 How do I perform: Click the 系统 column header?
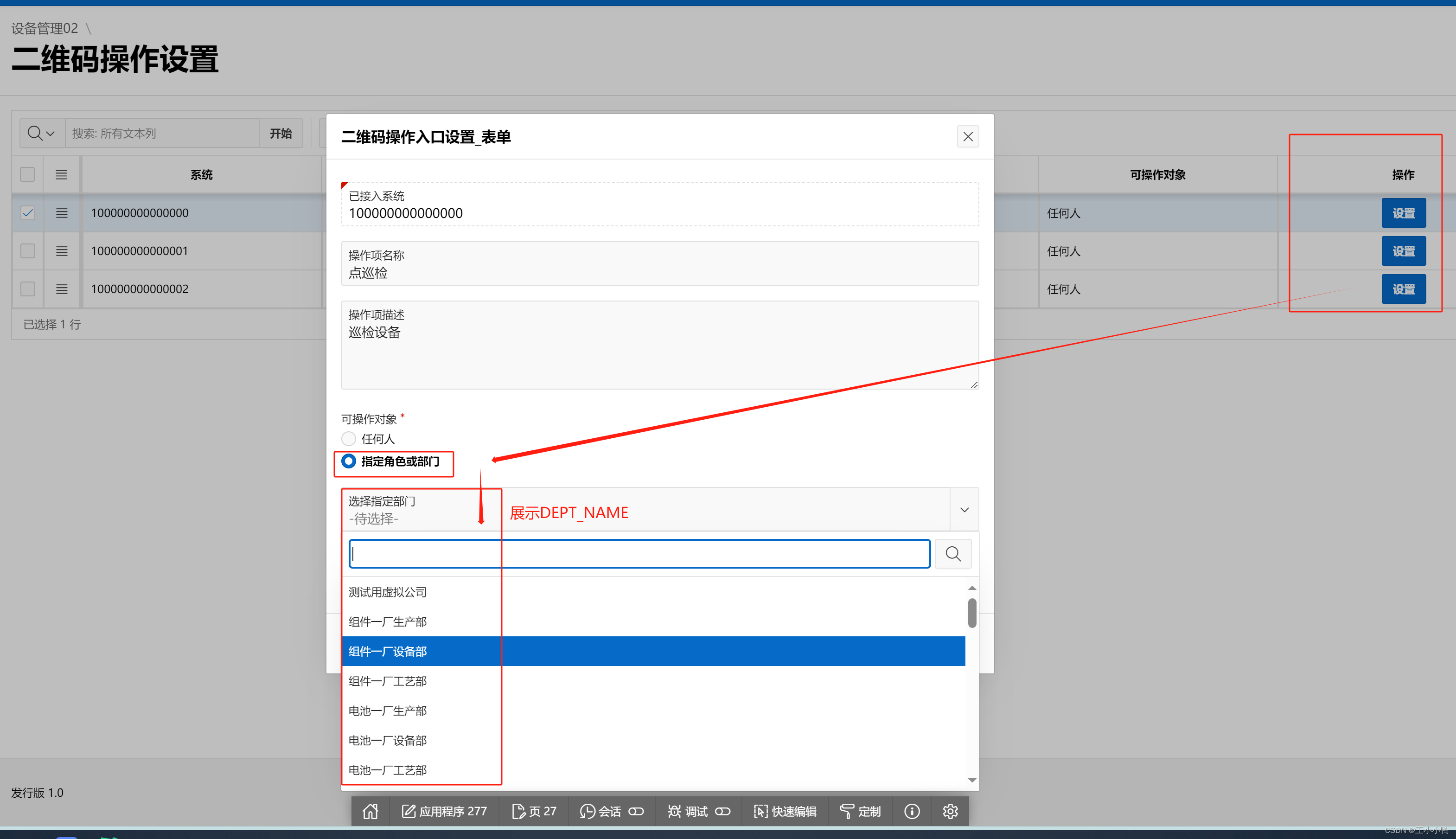202,174
